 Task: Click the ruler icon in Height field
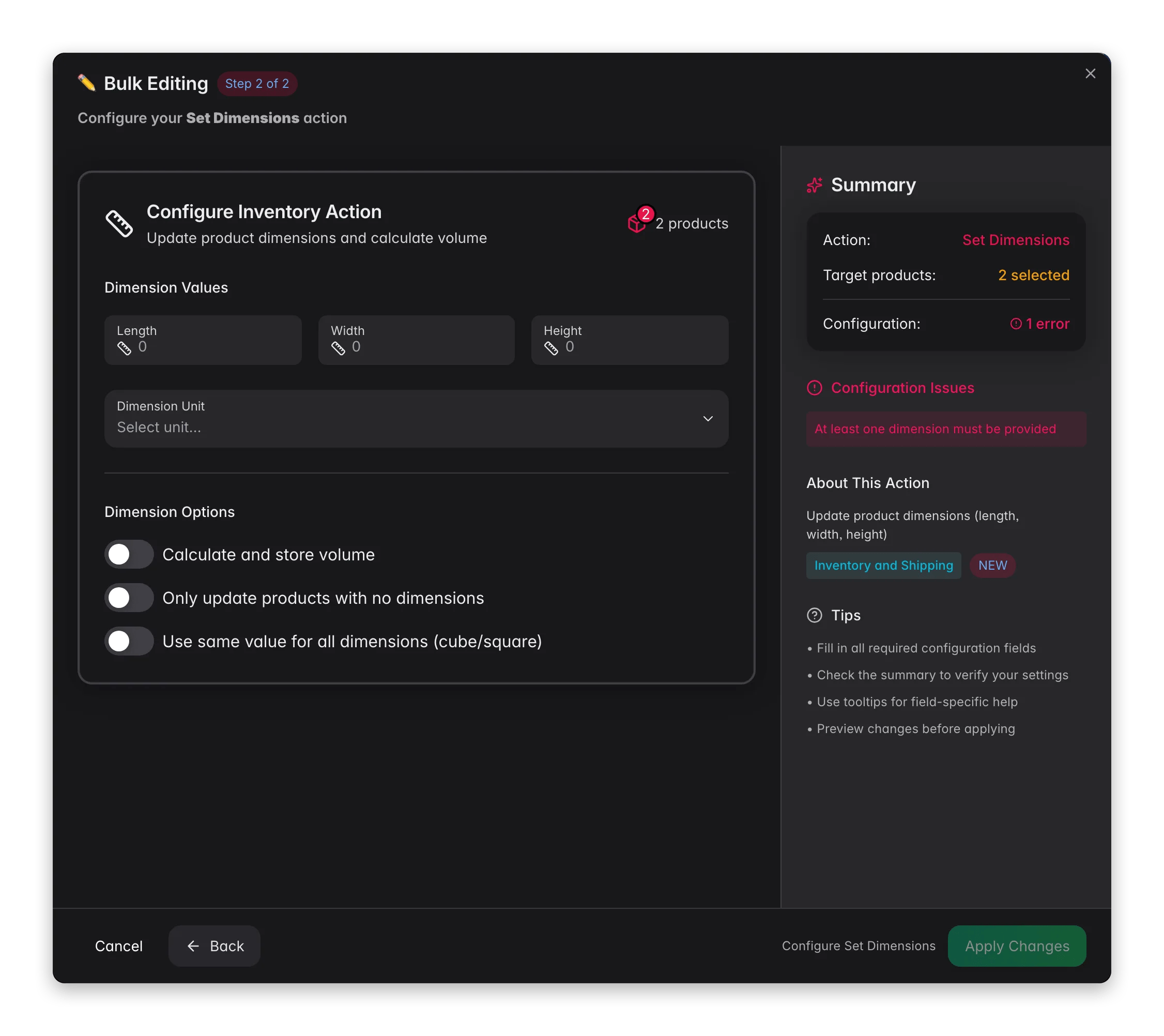click(x=552, y=348)
